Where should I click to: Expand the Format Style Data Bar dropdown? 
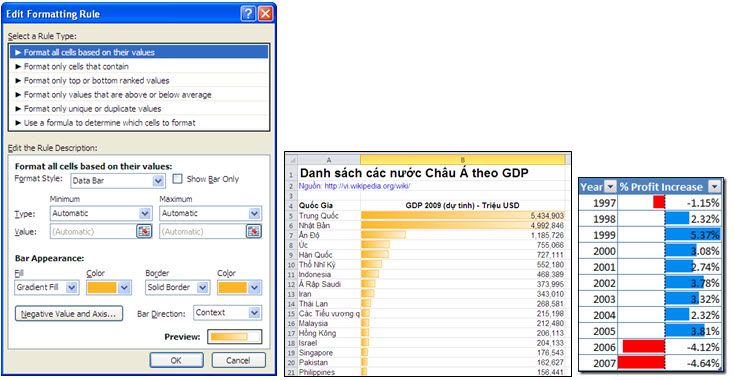click(x=158, y=181)
